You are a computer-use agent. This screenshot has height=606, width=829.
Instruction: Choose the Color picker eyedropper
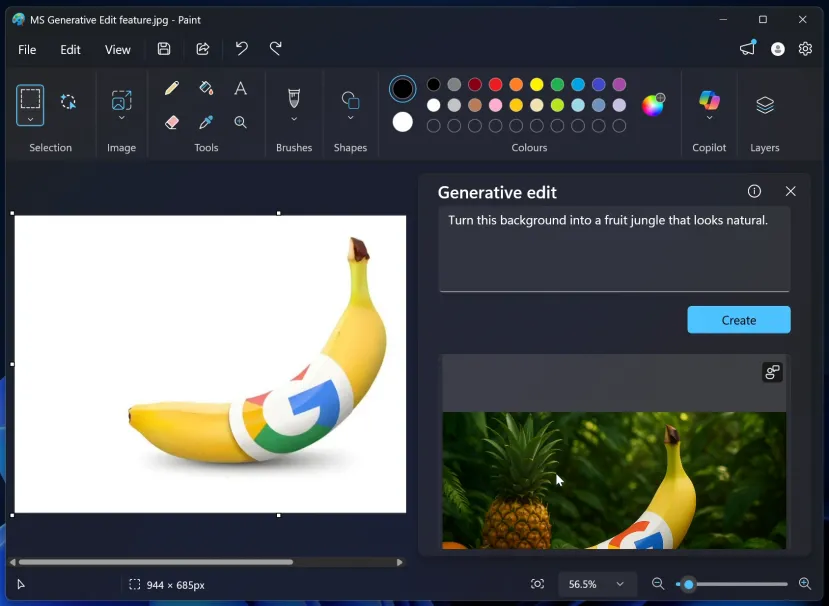[x=206, y=122]
